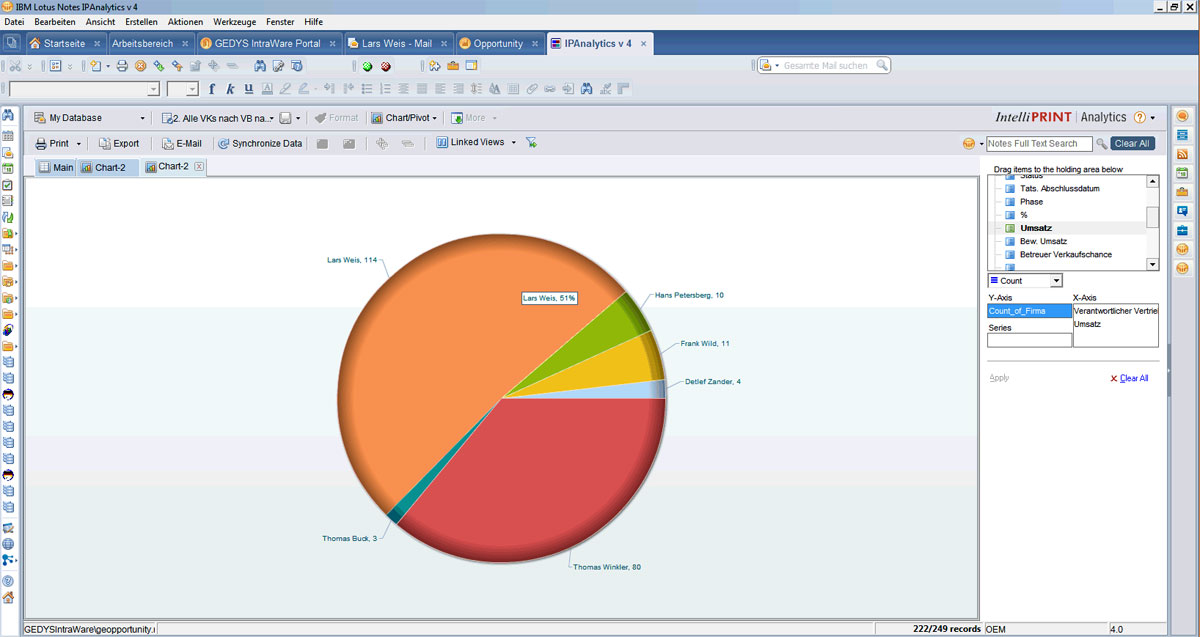1200x637 pixels.
Task: Open the Werkzeuge menu
Action: click(235, 21)
